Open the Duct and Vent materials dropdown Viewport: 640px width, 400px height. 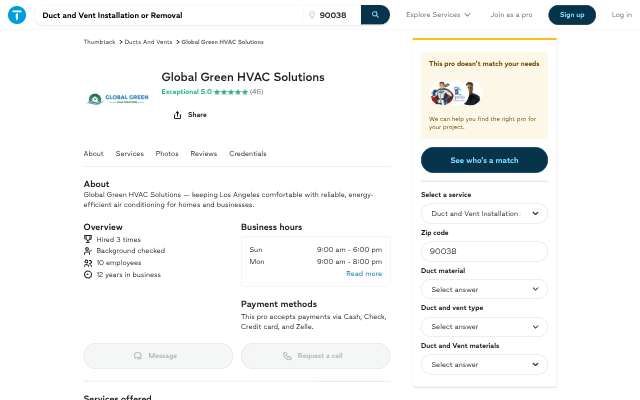tap(484, 364)
